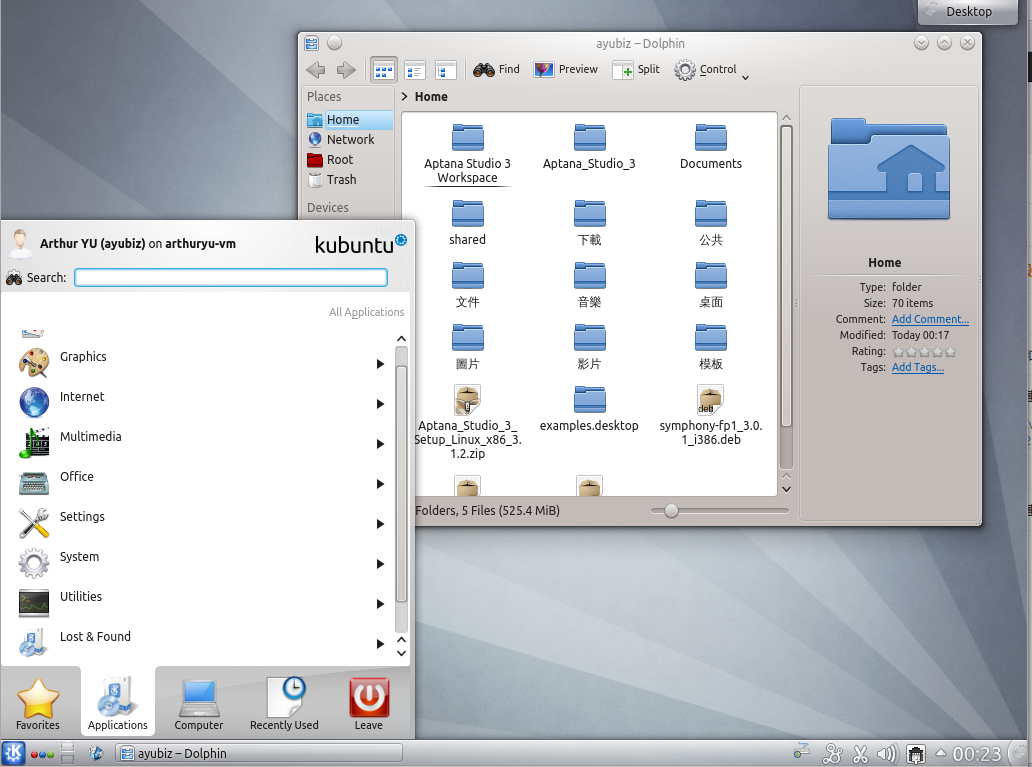Switch Dolphin to Columns view mode

[444, 70]
